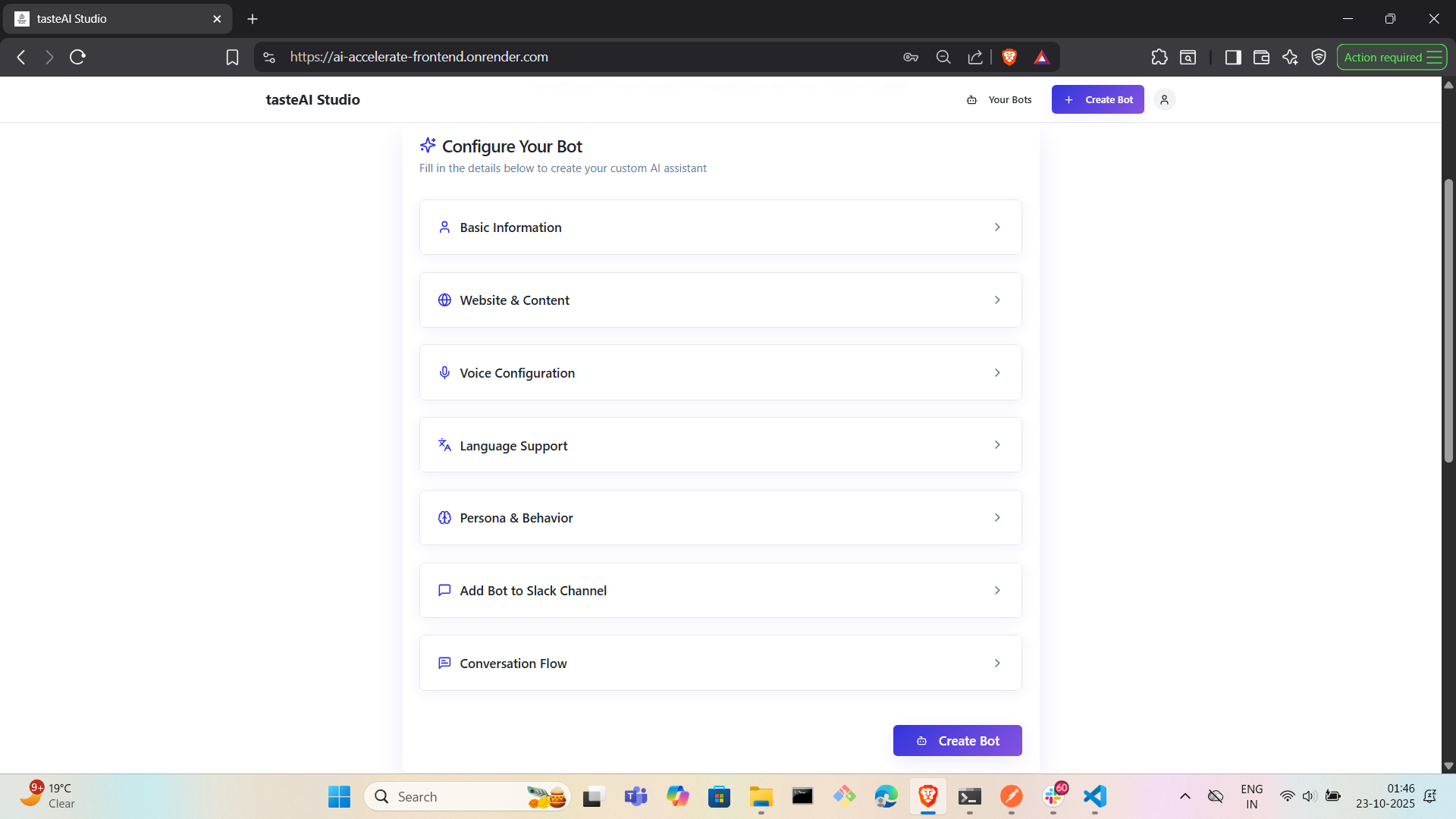Expand the Basic Information section

[720, 227]
